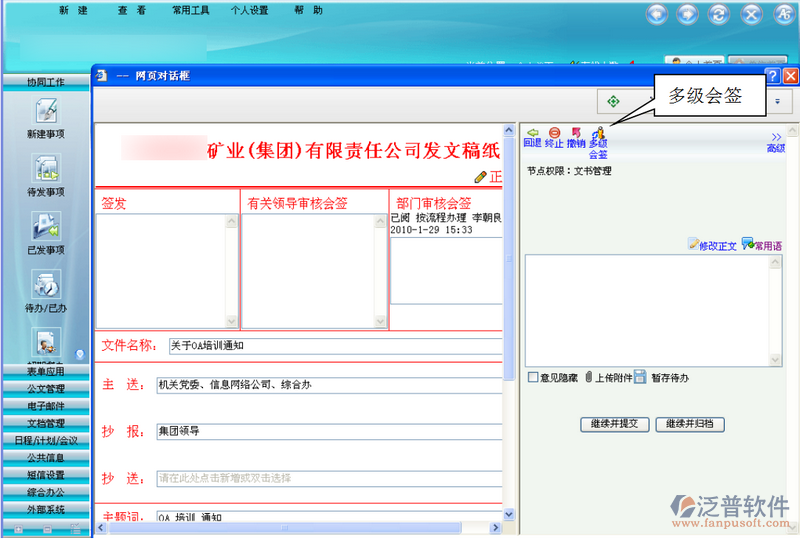Click the 撤销 (revoke) icon
This screenshot has height=539, width=800.
coord(576,132)
